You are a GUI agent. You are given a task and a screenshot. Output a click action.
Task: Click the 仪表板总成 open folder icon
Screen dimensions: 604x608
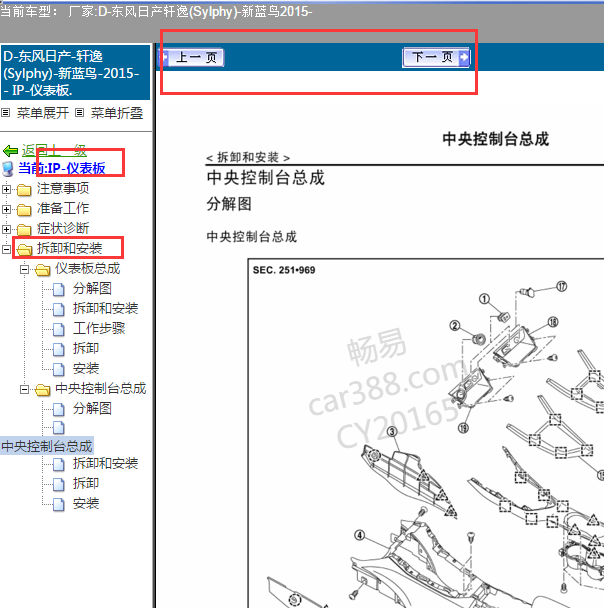click(43, 269)
